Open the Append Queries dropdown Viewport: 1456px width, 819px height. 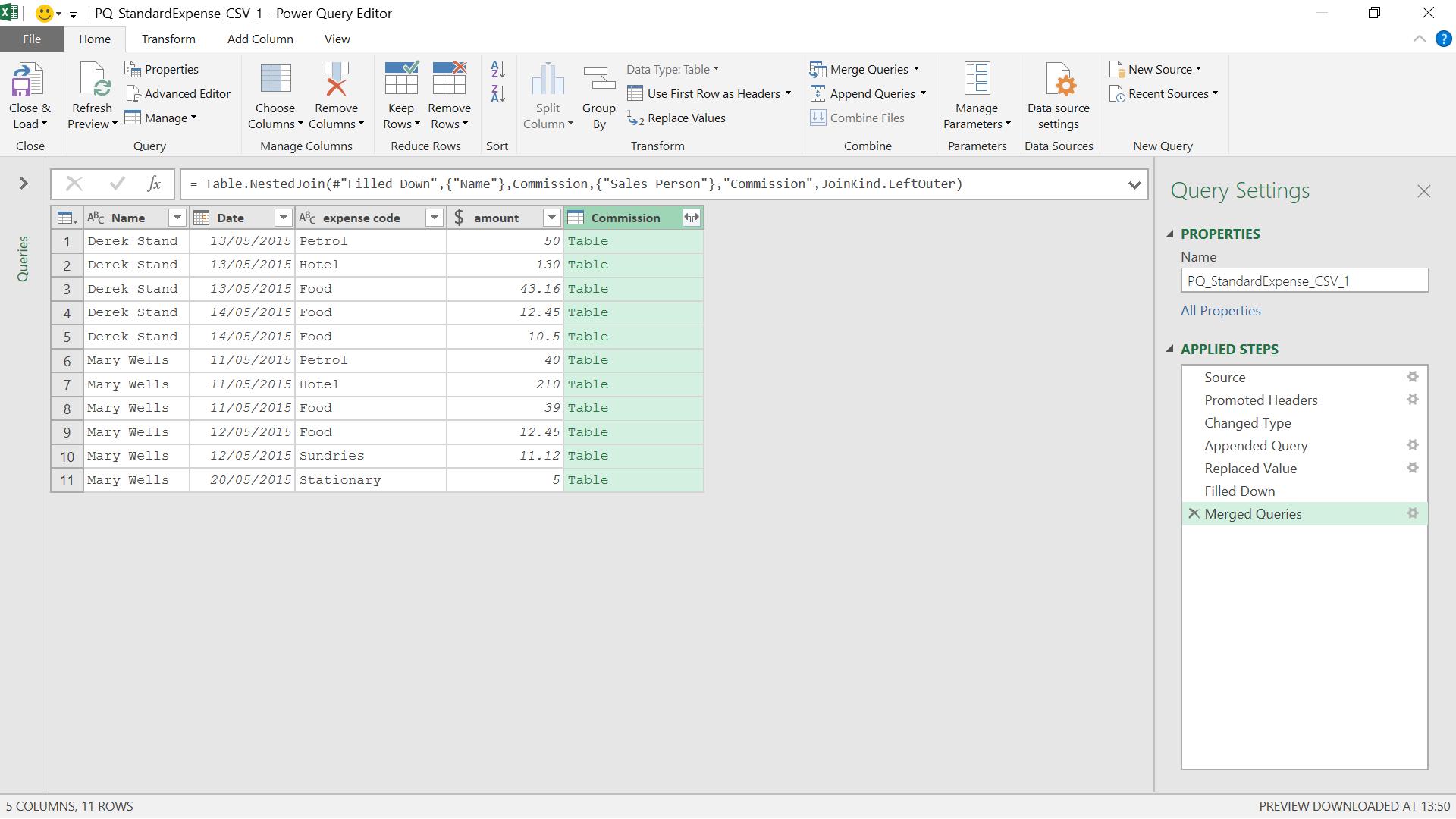click(x=923, y=94)
